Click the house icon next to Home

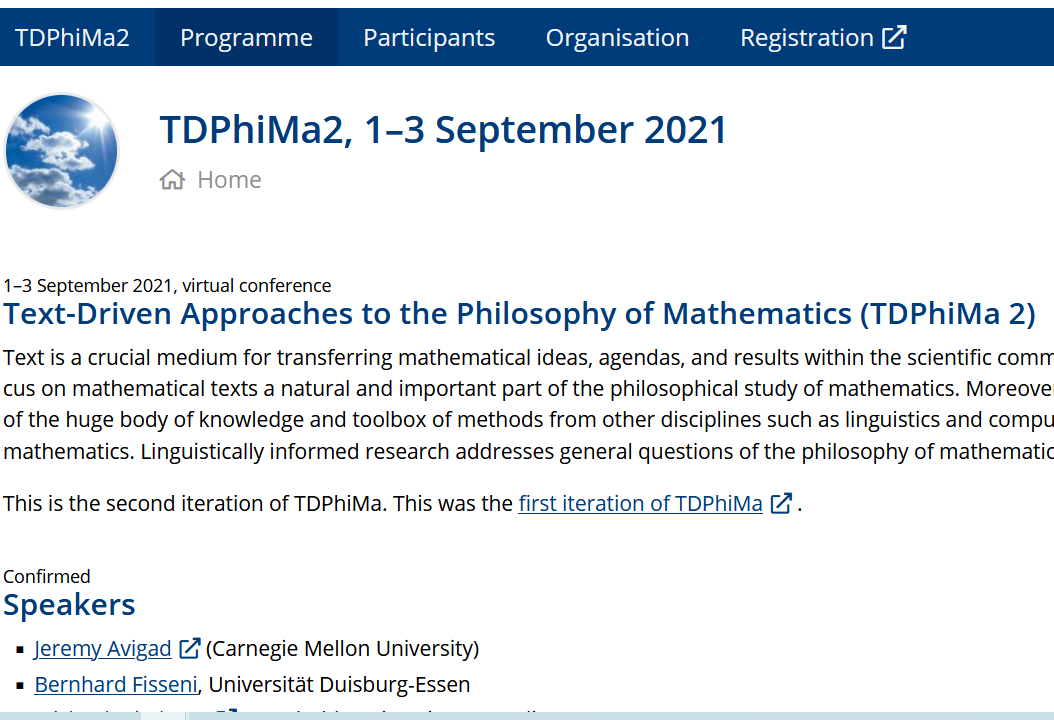click(172, 179)
